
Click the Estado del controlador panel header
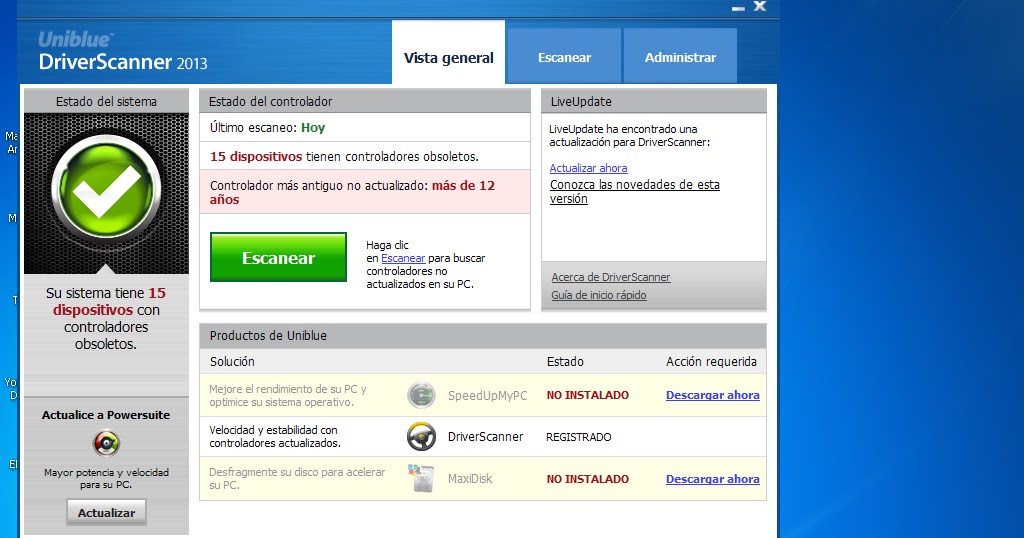pos(365,101)
